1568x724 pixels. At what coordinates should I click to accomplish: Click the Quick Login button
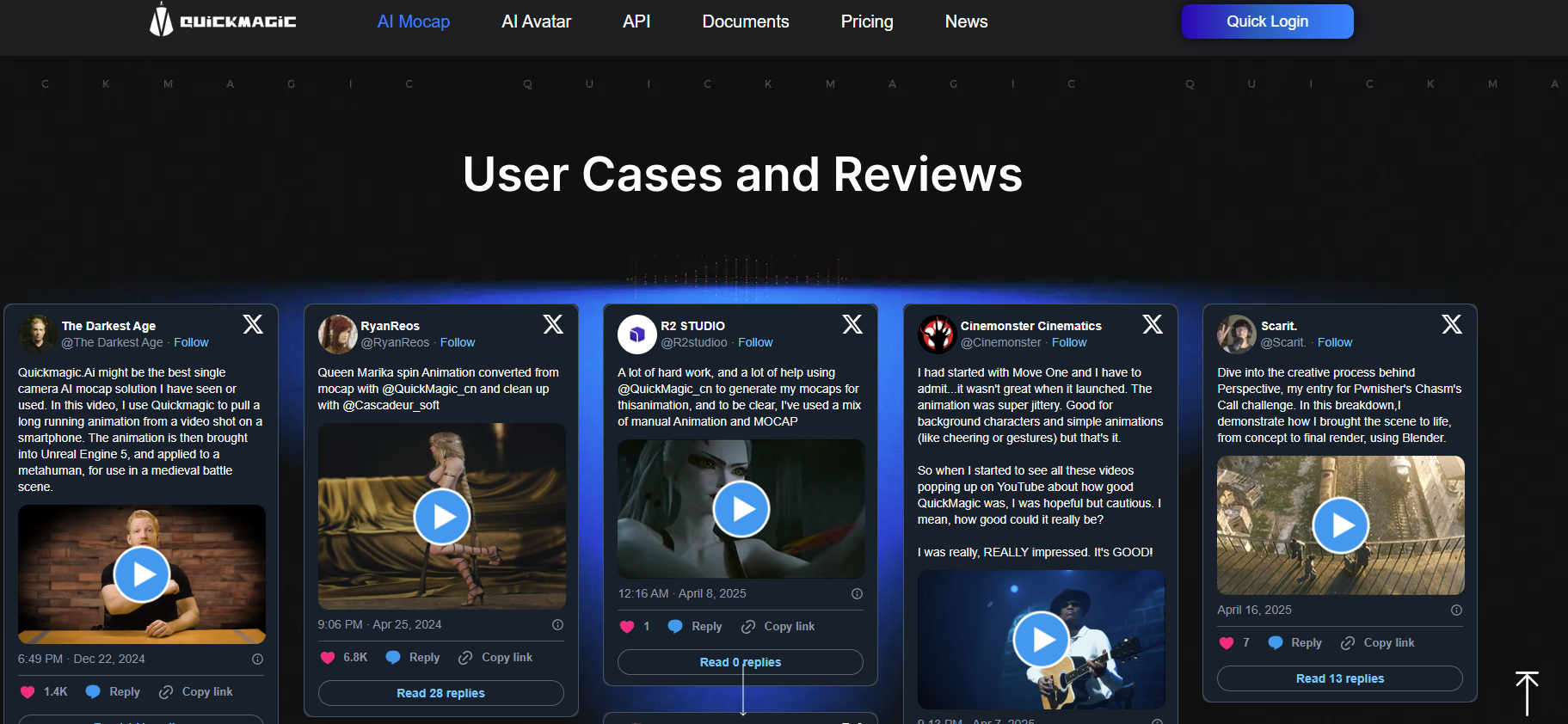point(1268,21)
